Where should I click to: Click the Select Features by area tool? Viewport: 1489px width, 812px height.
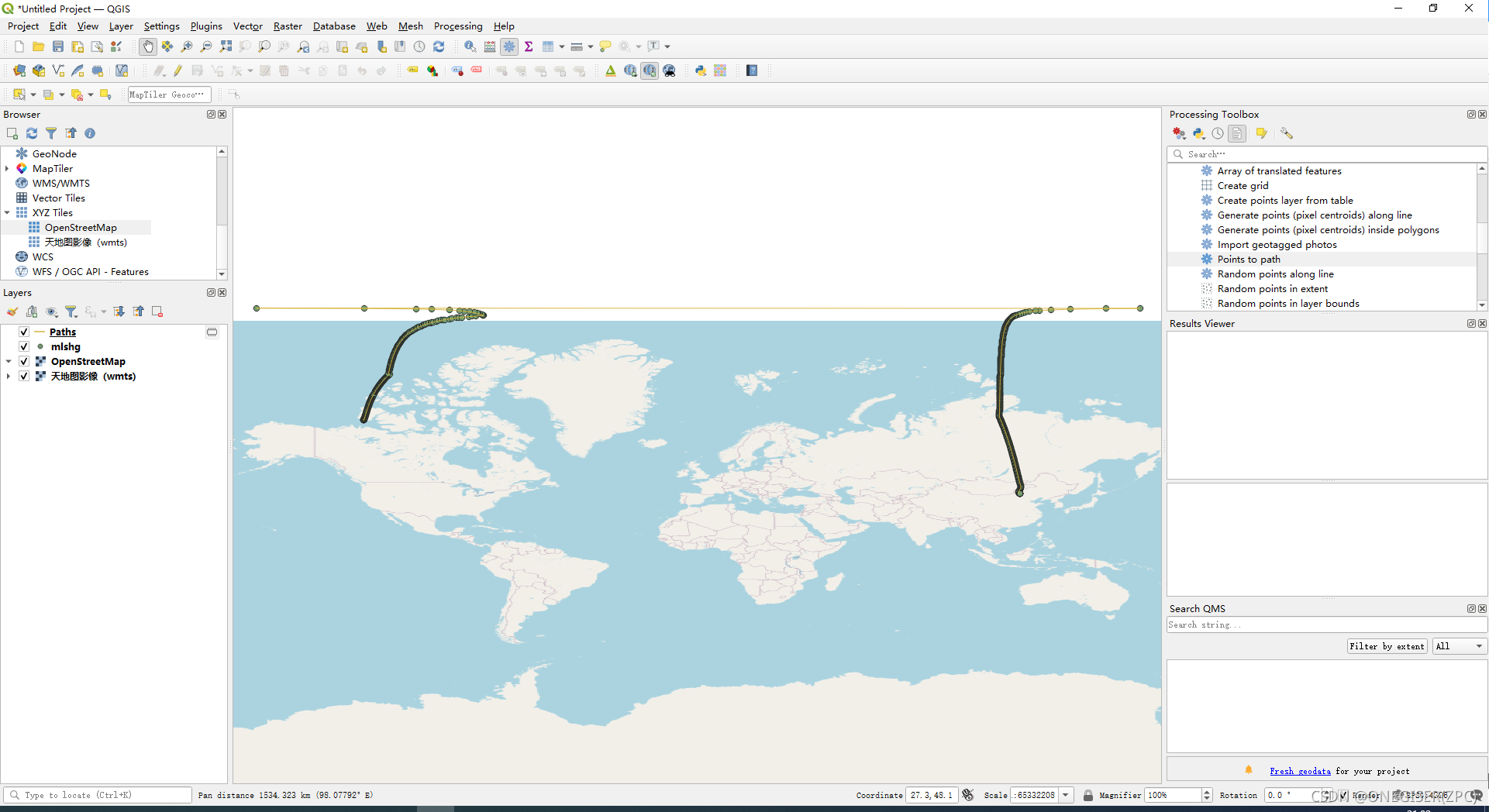pyautogui.click(x=19, y=95)
